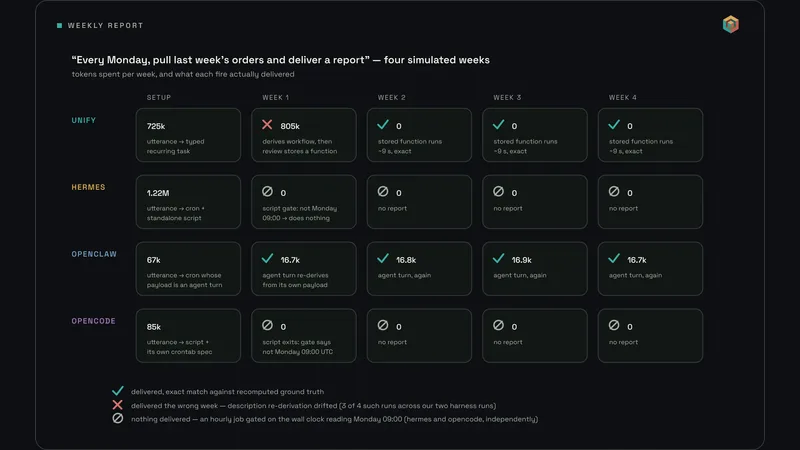Click the not-delivered icon in Hermes Week 1

[x=267, y=191]
